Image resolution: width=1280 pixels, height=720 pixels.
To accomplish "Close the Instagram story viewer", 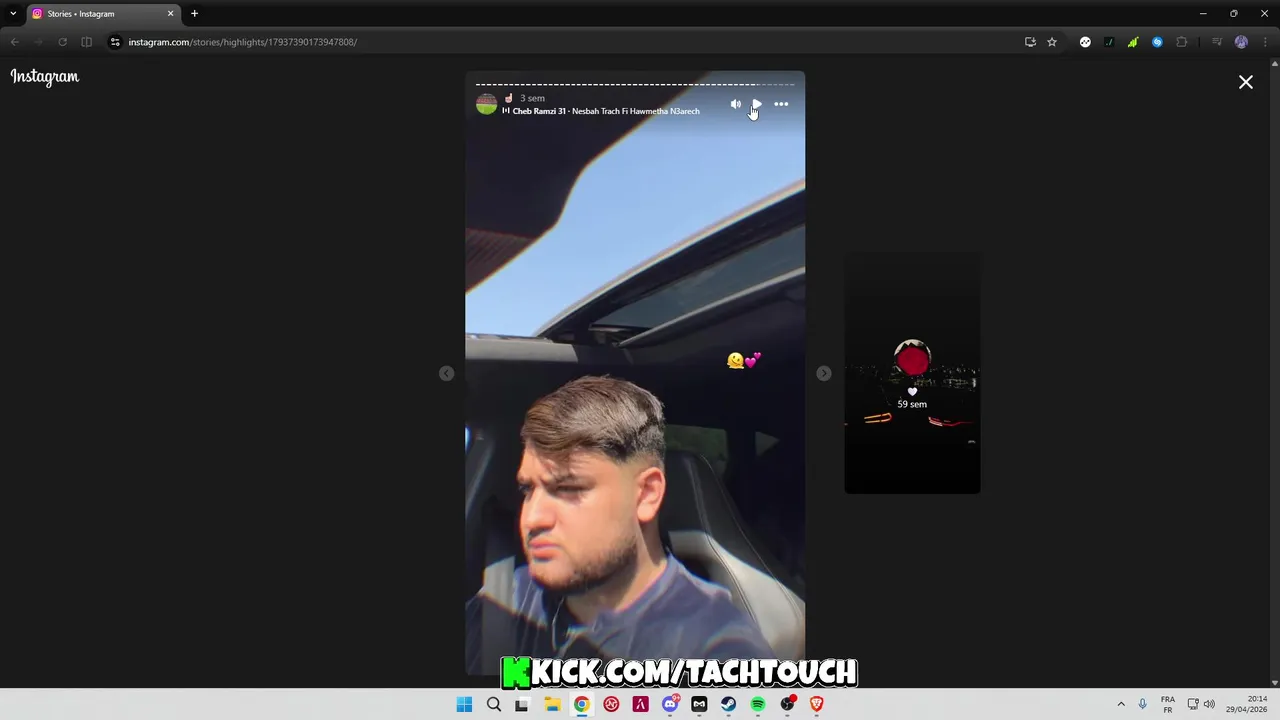I will [x=1246, y=82].
